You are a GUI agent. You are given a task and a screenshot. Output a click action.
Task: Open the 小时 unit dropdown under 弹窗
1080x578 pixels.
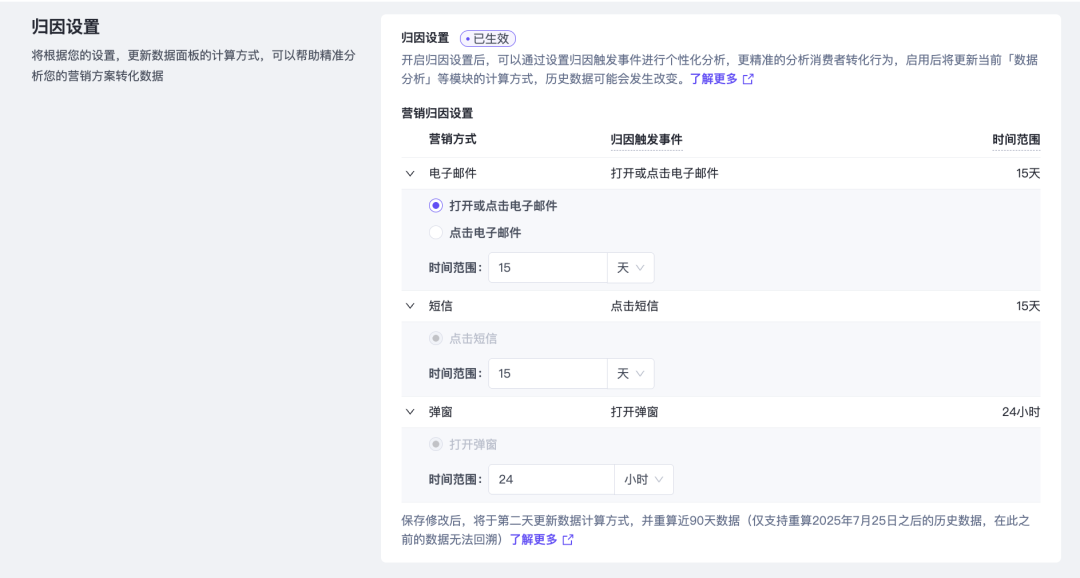pyautogui.click(x=643, y=480)
